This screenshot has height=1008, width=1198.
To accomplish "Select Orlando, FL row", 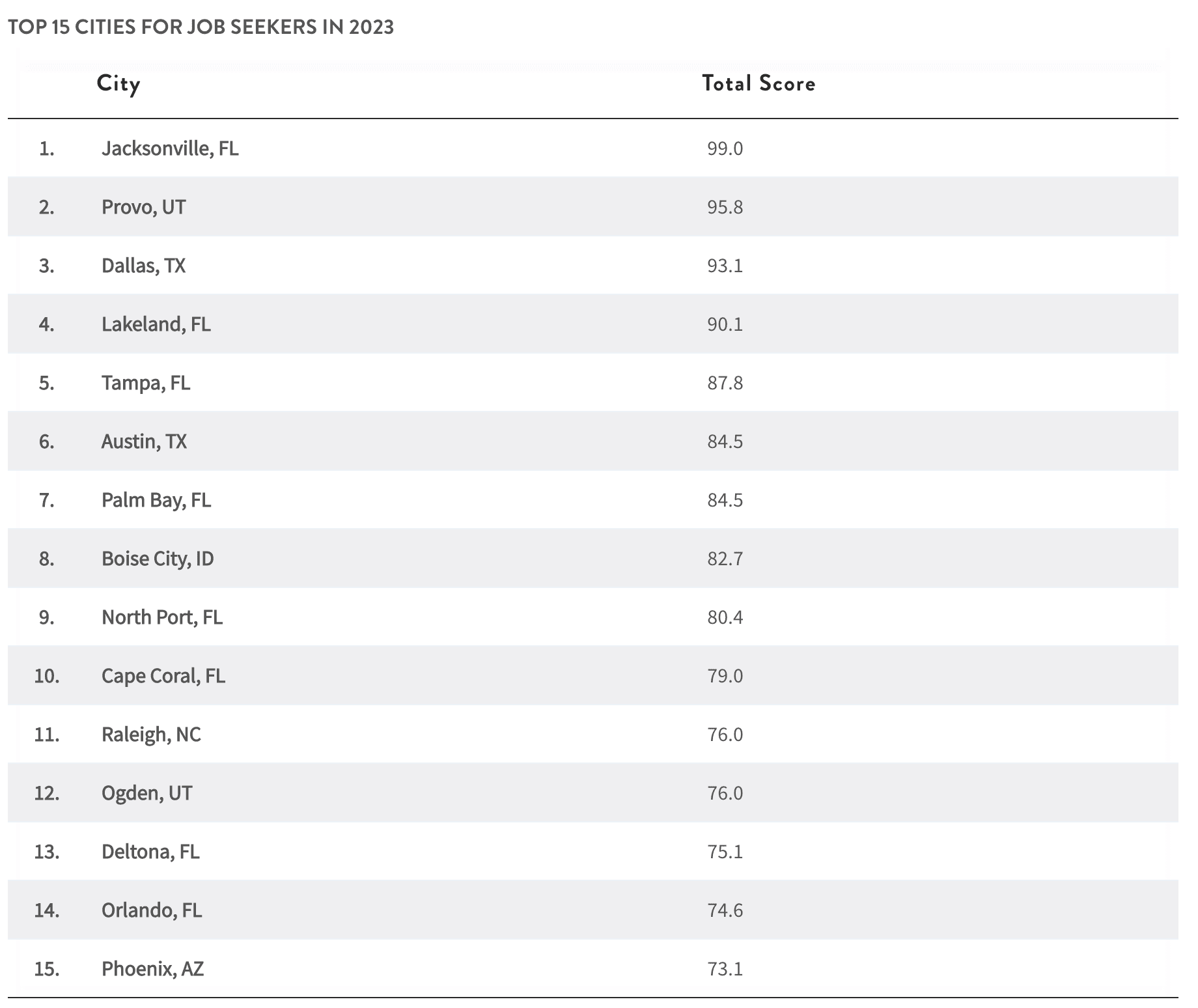I will 592,910.
